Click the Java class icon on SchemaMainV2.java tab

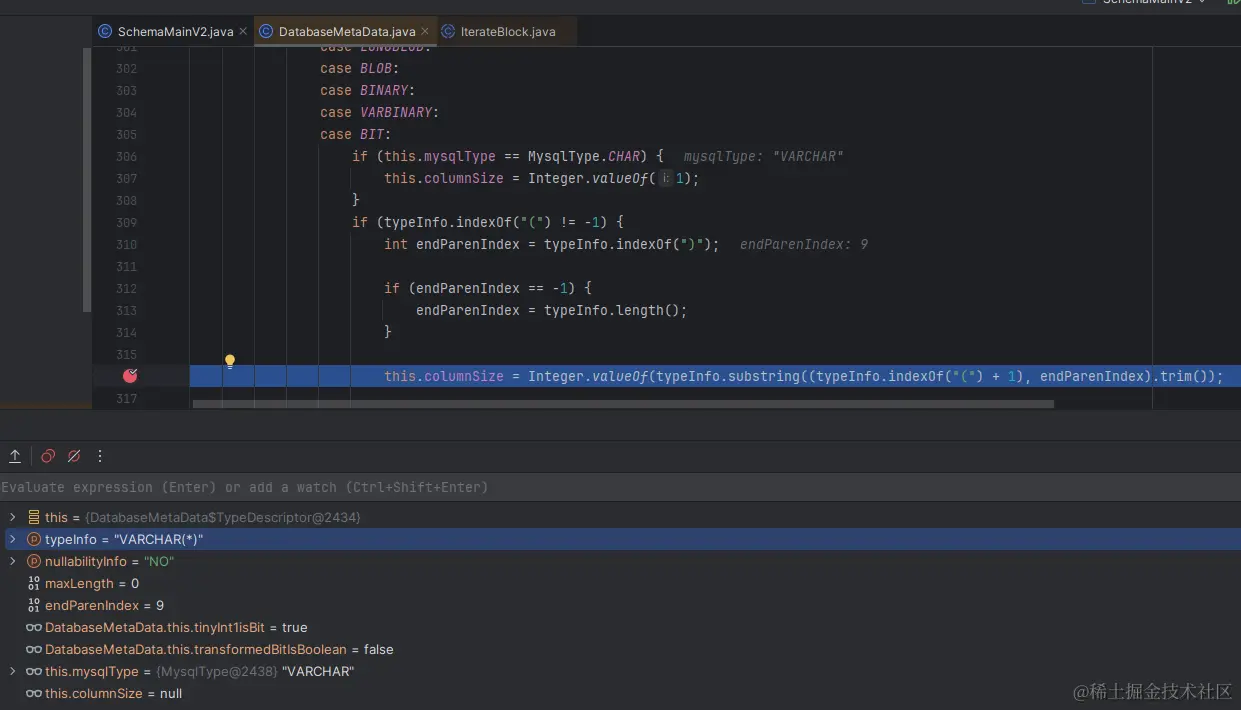tap(105, 31)
